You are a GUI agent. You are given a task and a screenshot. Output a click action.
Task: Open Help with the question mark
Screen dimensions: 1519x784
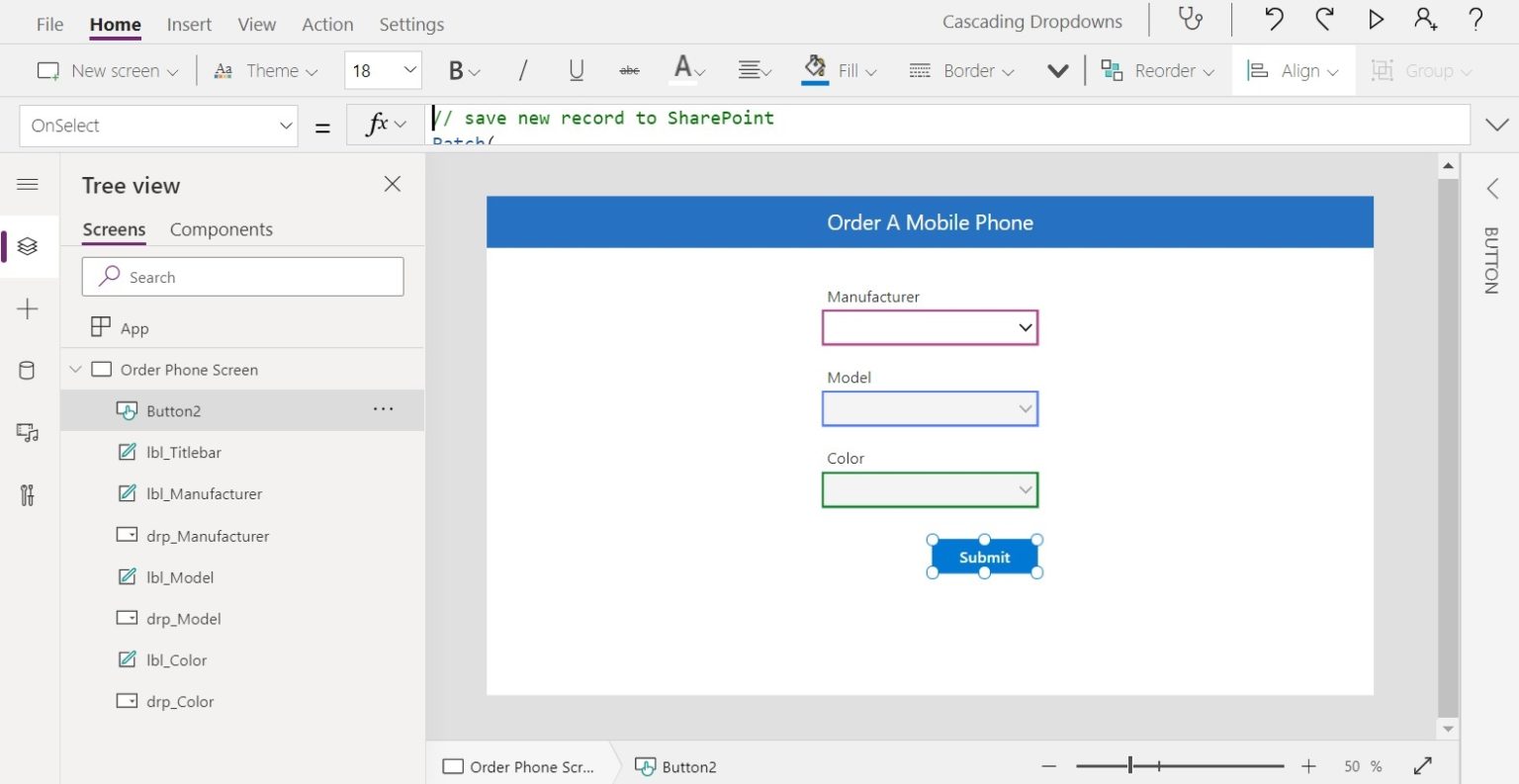coord(1474,20)
